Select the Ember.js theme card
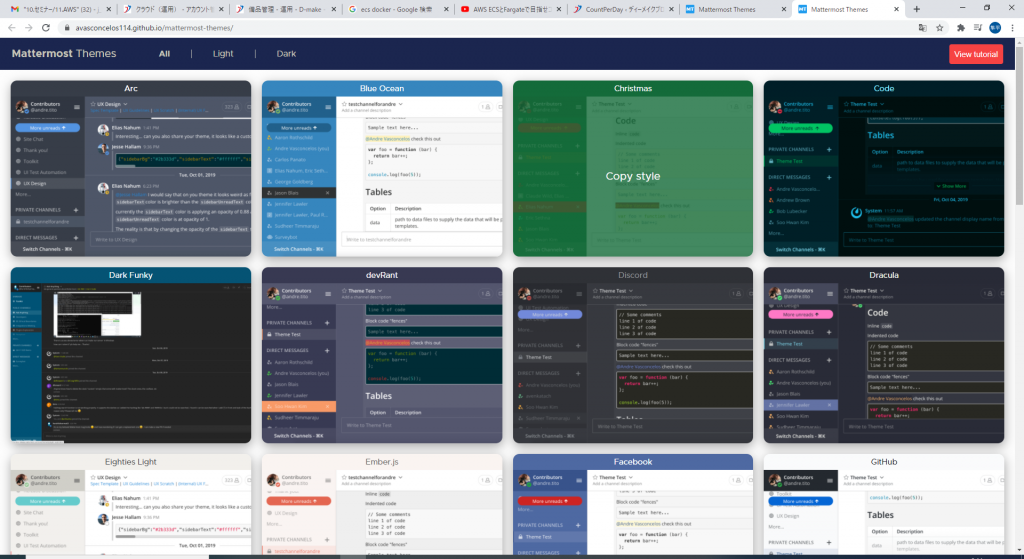This screenshot has width=1024, height=559. point(382,504)
